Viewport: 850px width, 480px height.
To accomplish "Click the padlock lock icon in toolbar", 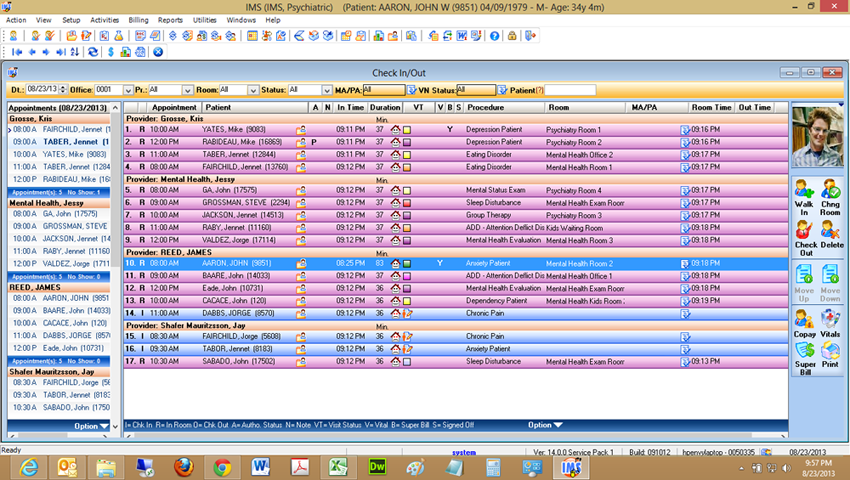I will [x=512, y=36].
